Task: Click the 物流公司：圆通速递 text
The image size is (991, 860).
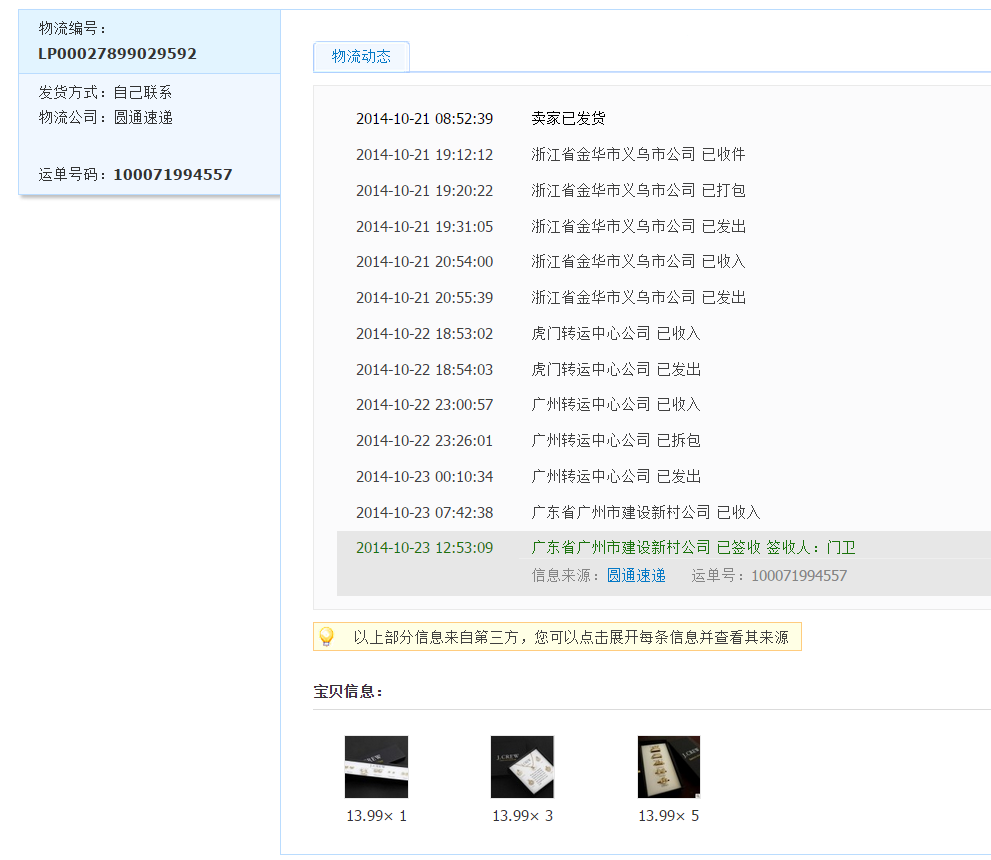Action: coord(106,118)
